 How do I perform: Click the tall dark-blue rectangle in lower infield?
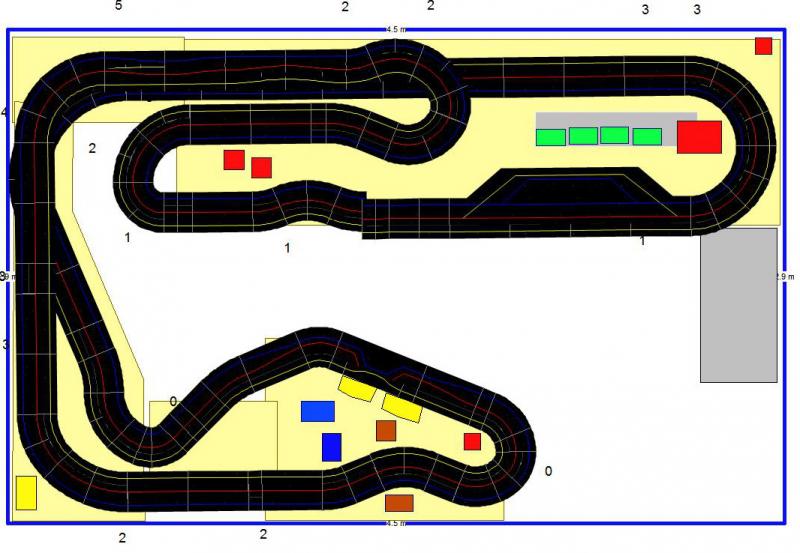(x=331, y=447)
